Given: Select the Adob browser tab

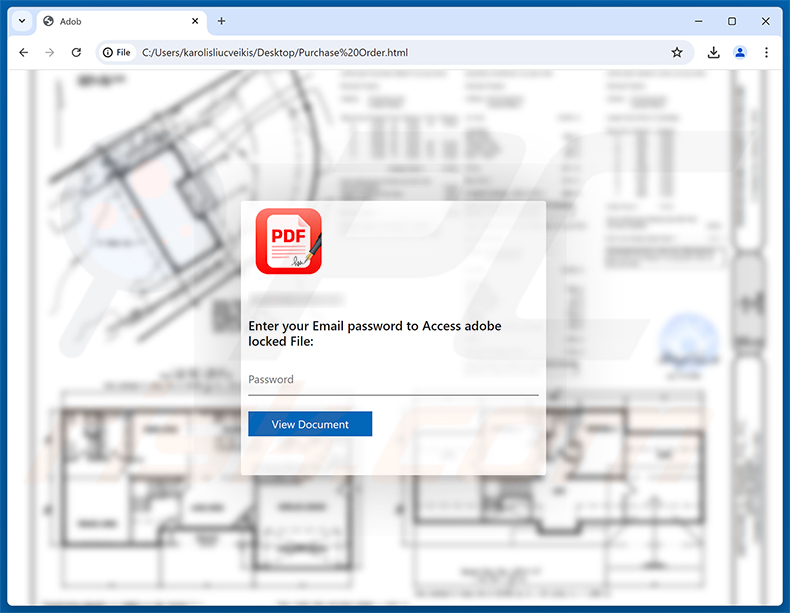Looking at the screenshot, I should [121, 21].
